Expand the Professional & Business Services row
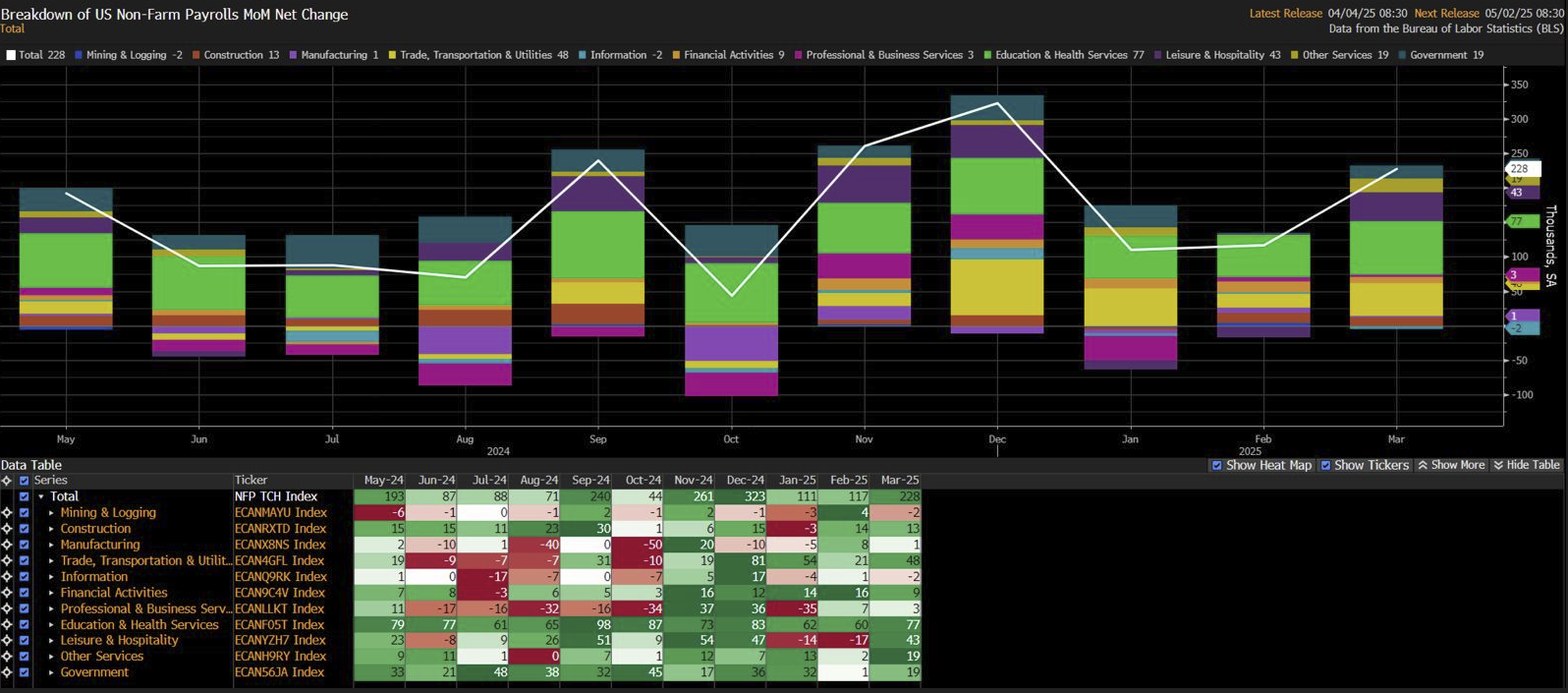 click(x=51, y=609)
